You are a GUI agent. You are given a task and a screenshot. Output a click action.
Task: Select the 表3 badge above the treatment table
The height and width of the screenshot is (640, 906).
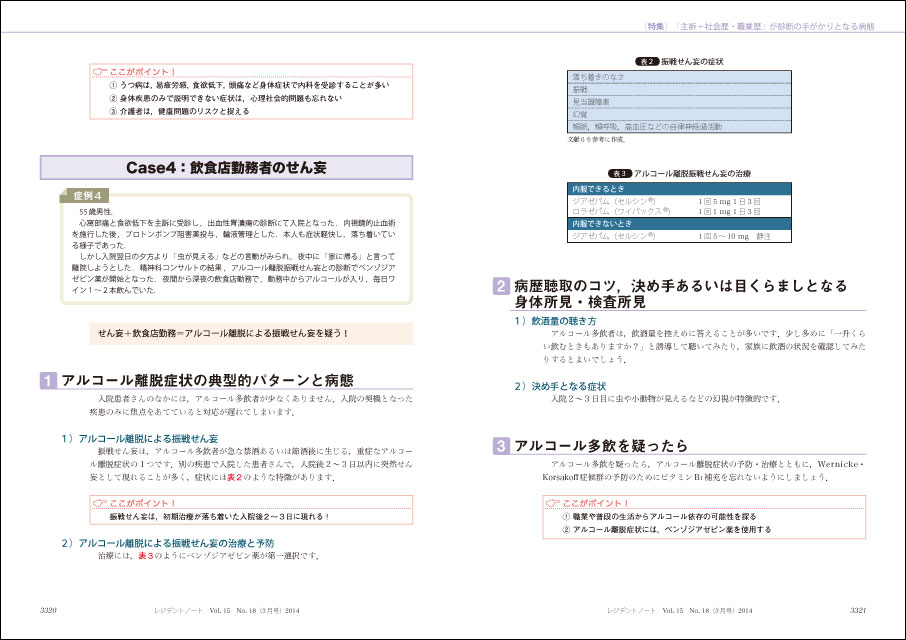point(619,173)
